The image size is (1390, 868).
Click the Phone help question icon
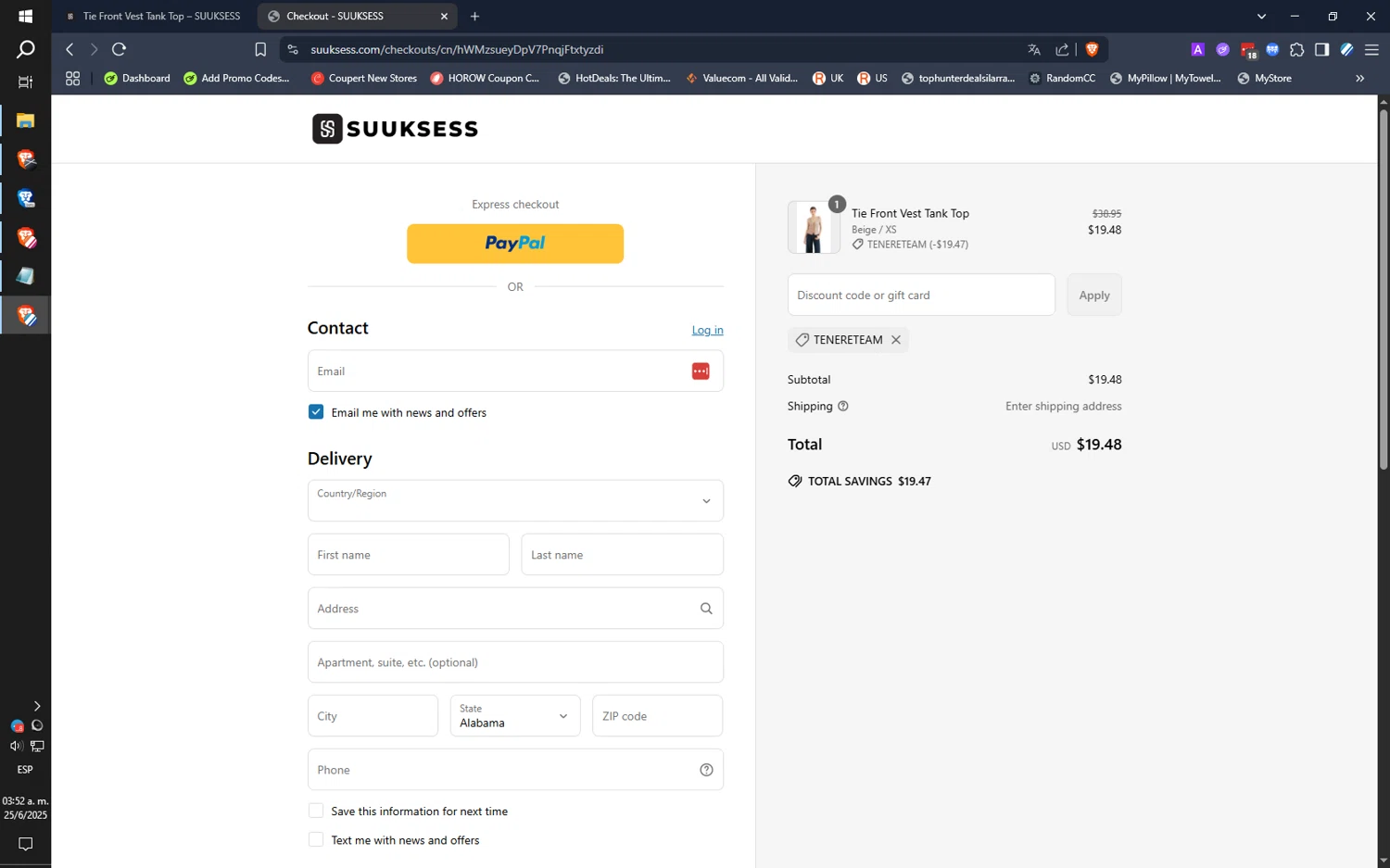tap(706, 770)
